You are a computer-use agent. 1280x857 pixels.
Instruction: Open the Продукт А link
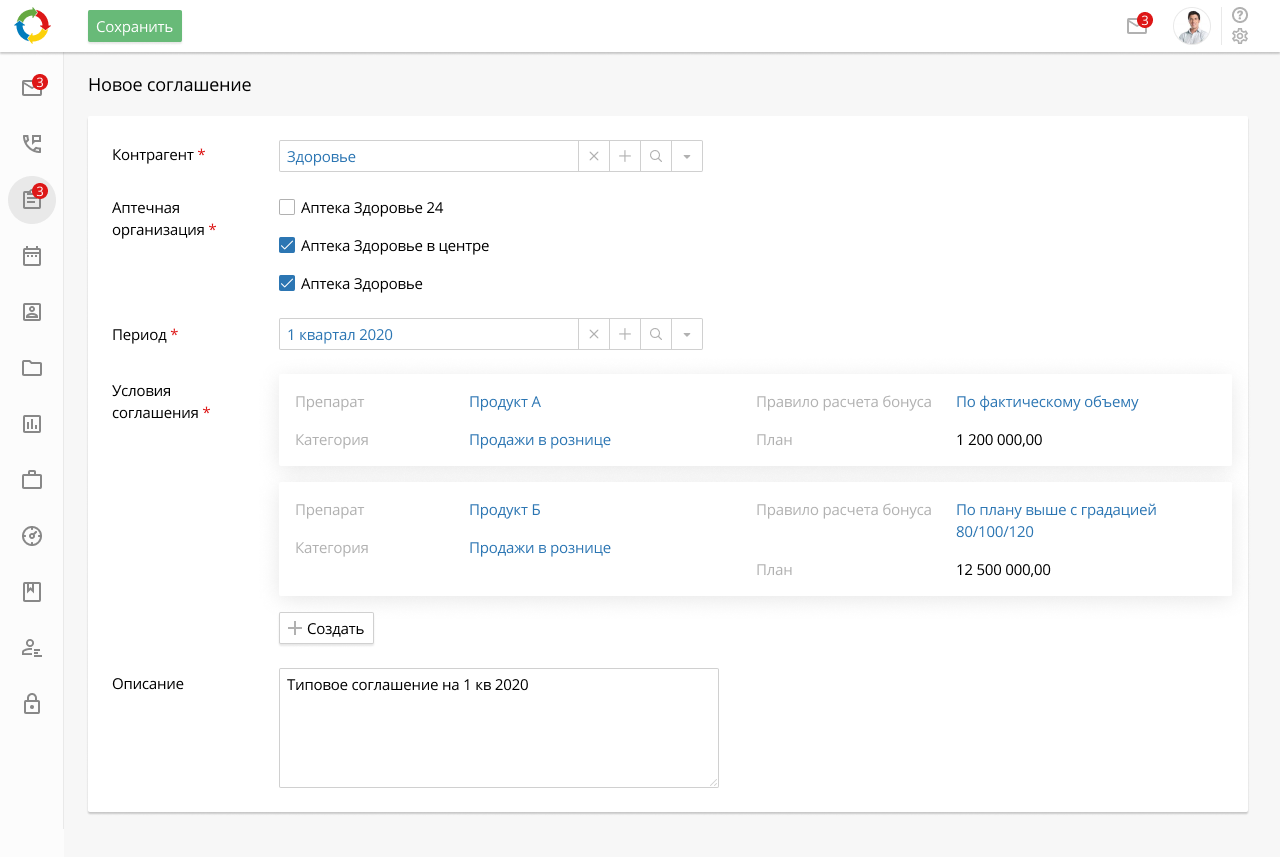pos(505,402)
